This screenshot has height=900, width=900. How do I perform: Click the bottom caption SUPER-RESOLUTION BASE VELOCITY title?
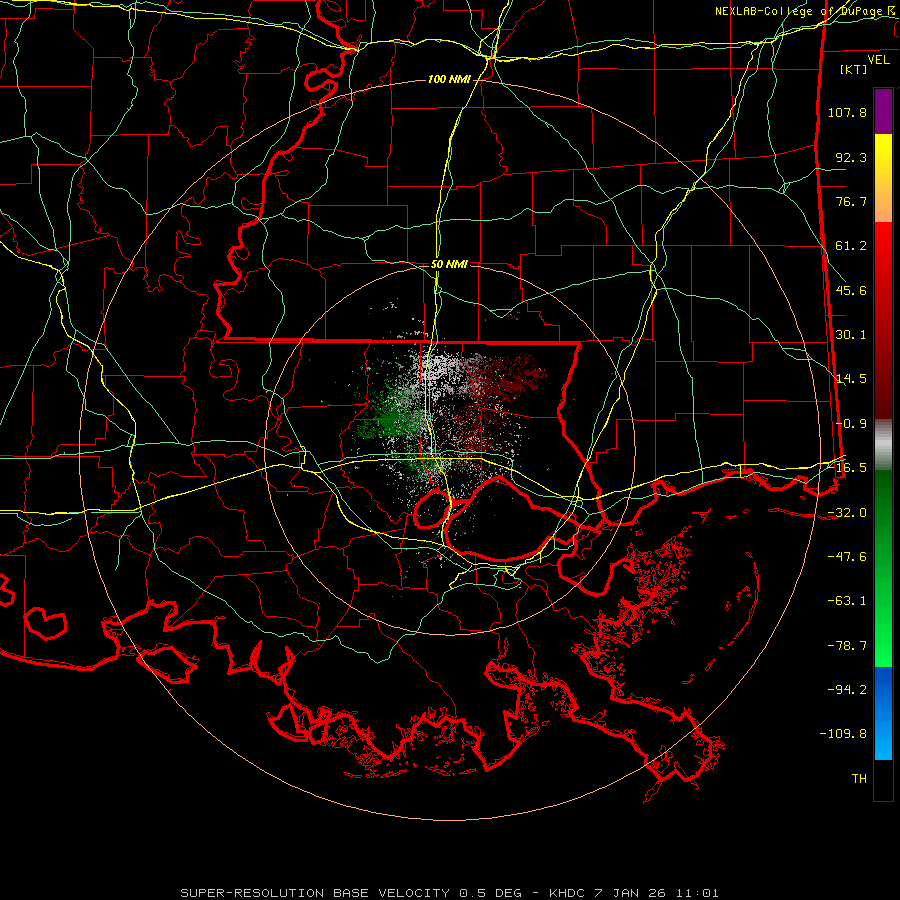(449, 893)
